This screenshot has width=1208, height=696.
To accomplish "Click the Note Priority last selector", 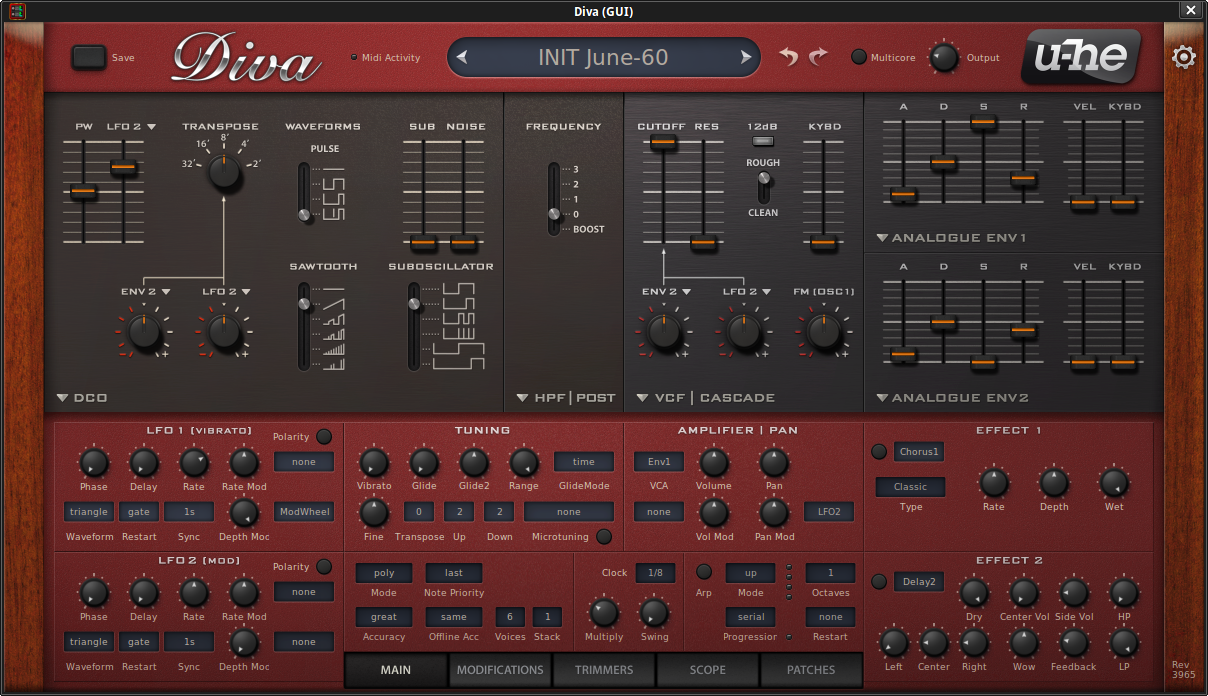I will (x=454, y=573).
